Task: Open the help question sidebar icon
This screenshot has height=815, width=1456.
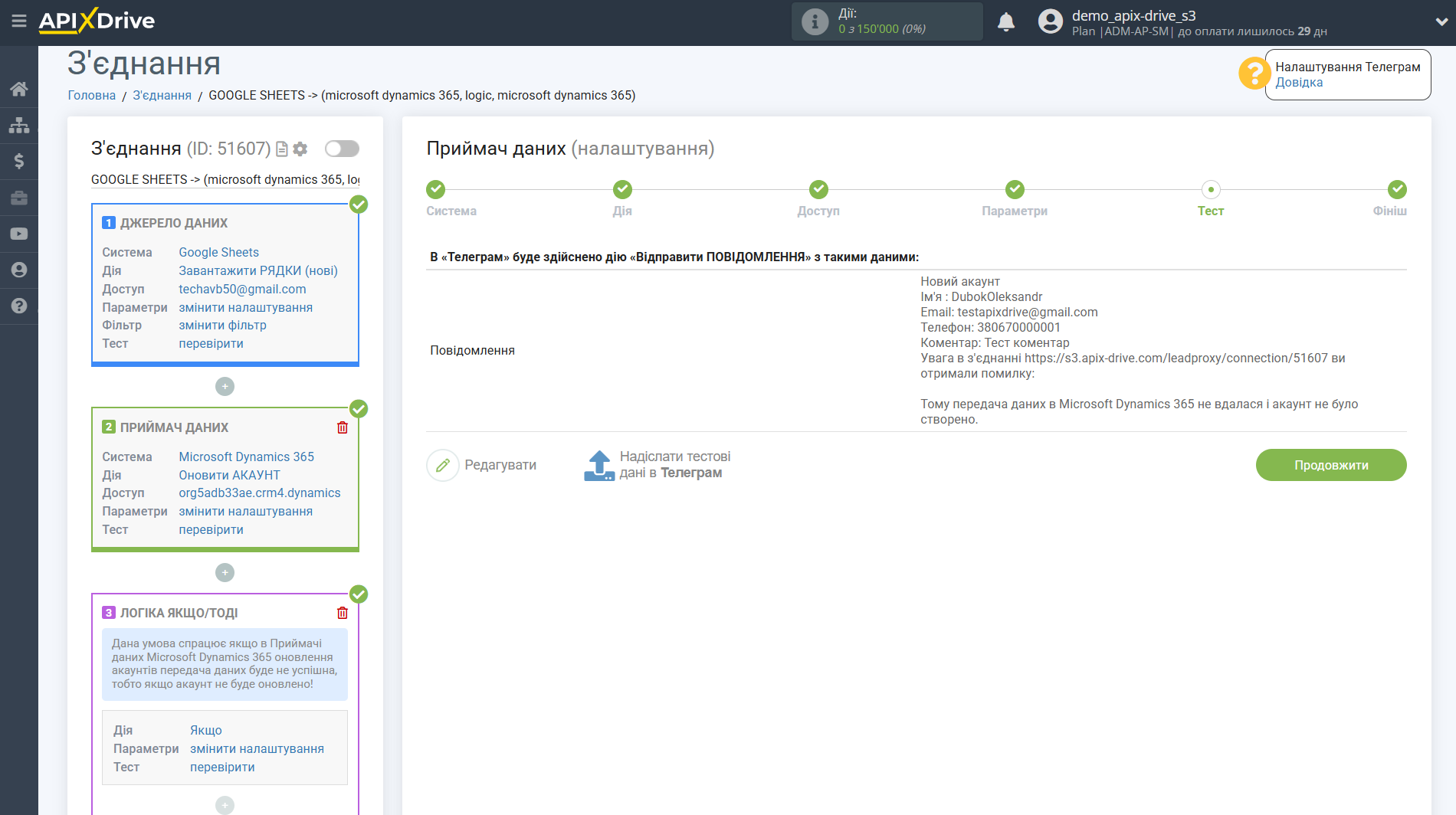Action: coord(19,306)
